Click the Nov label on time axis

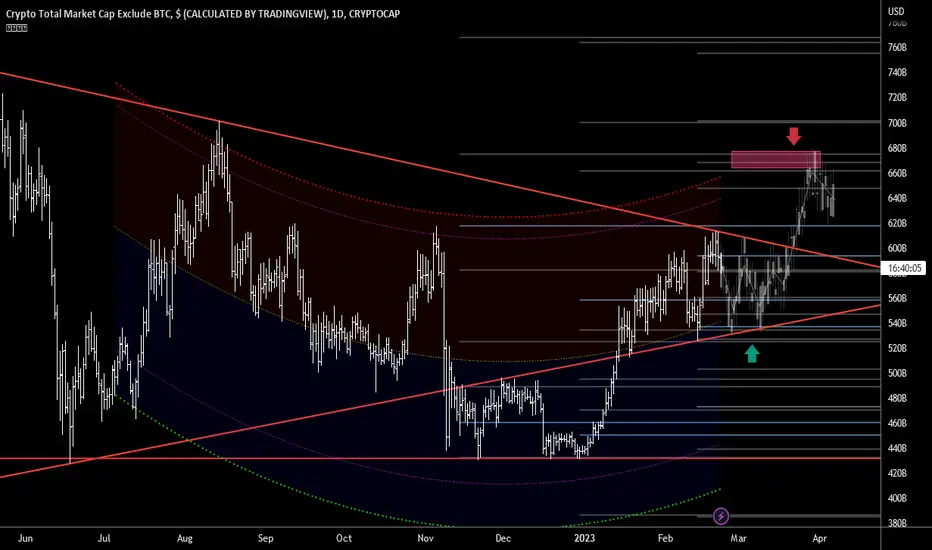[425, 538]
